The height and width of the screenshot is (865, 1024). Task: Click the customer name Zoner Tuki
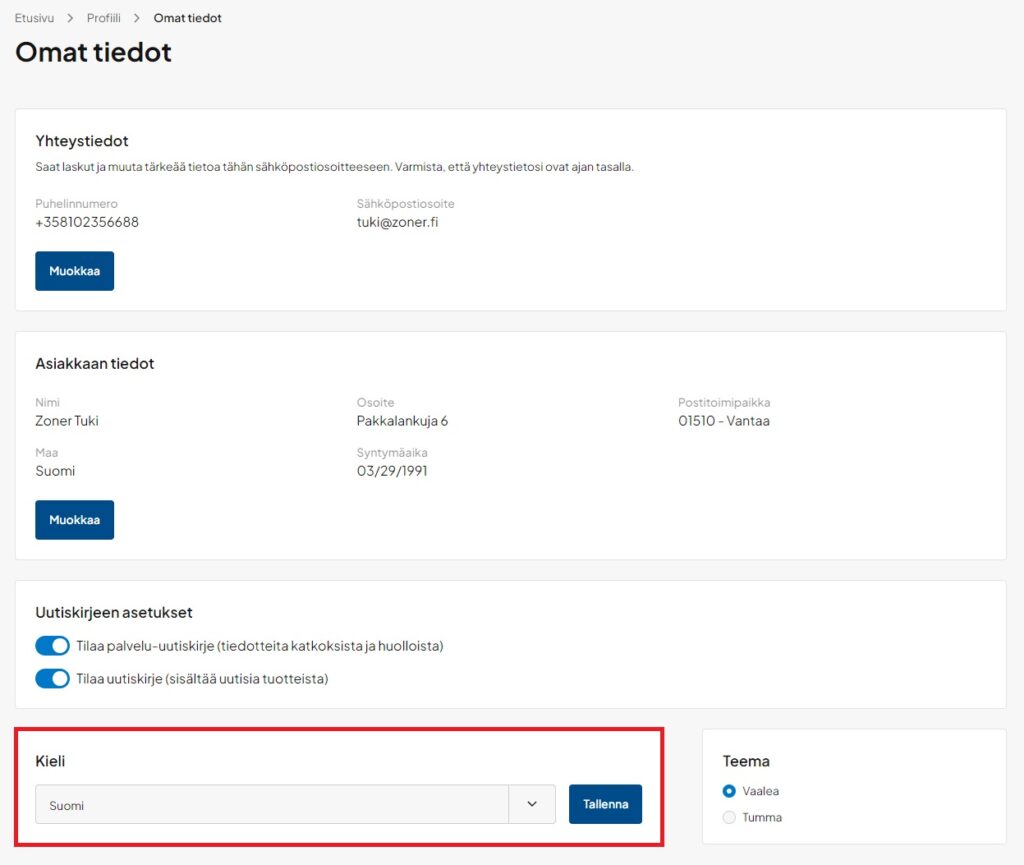(67, 421)
